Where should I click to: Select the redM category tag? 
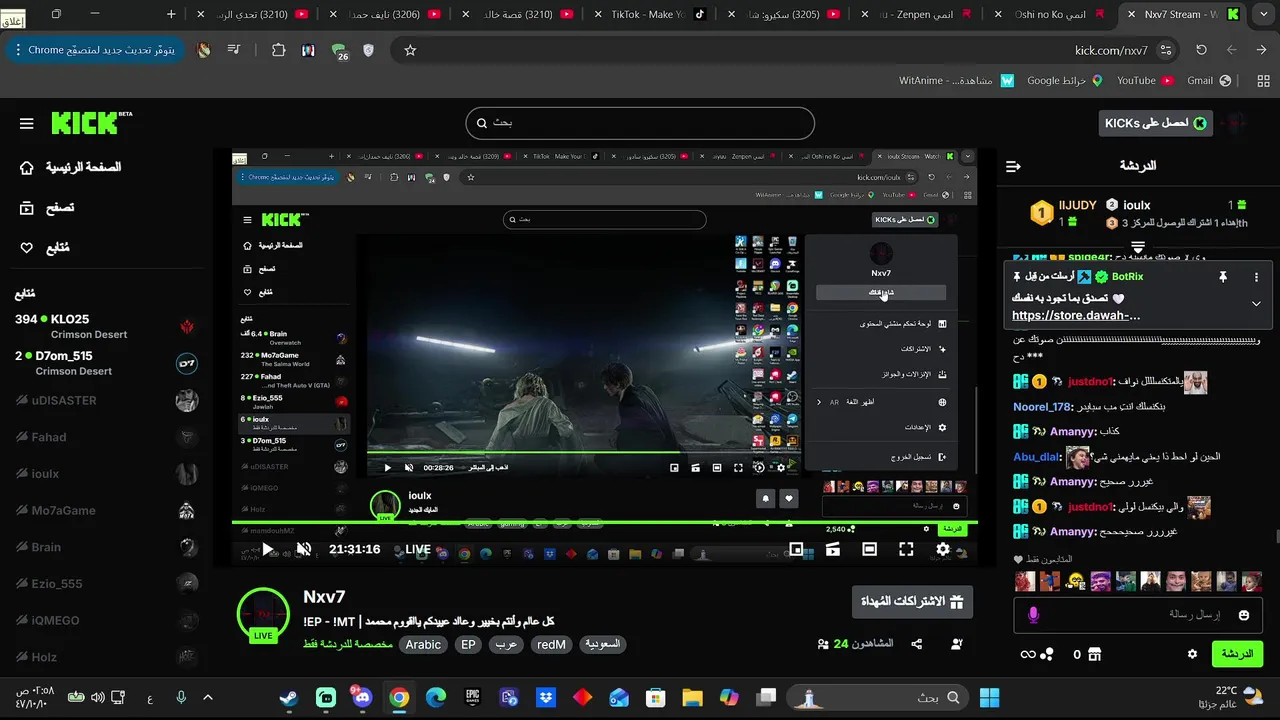(552, 645)
